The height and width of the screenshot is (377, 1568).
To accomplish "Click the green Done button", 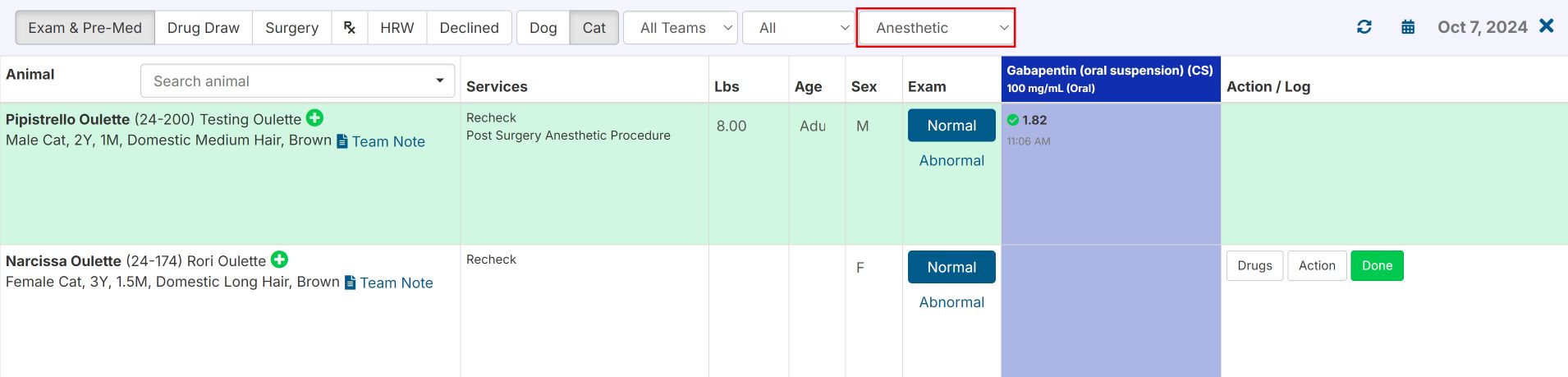I will [x=1377, y=265].
